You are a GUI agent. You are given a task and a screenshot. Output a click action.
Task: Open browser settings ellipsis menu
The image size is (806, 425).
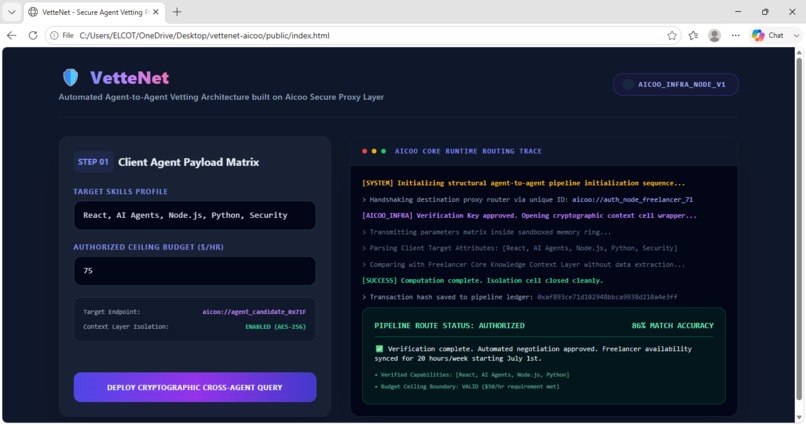click(736, 35)
